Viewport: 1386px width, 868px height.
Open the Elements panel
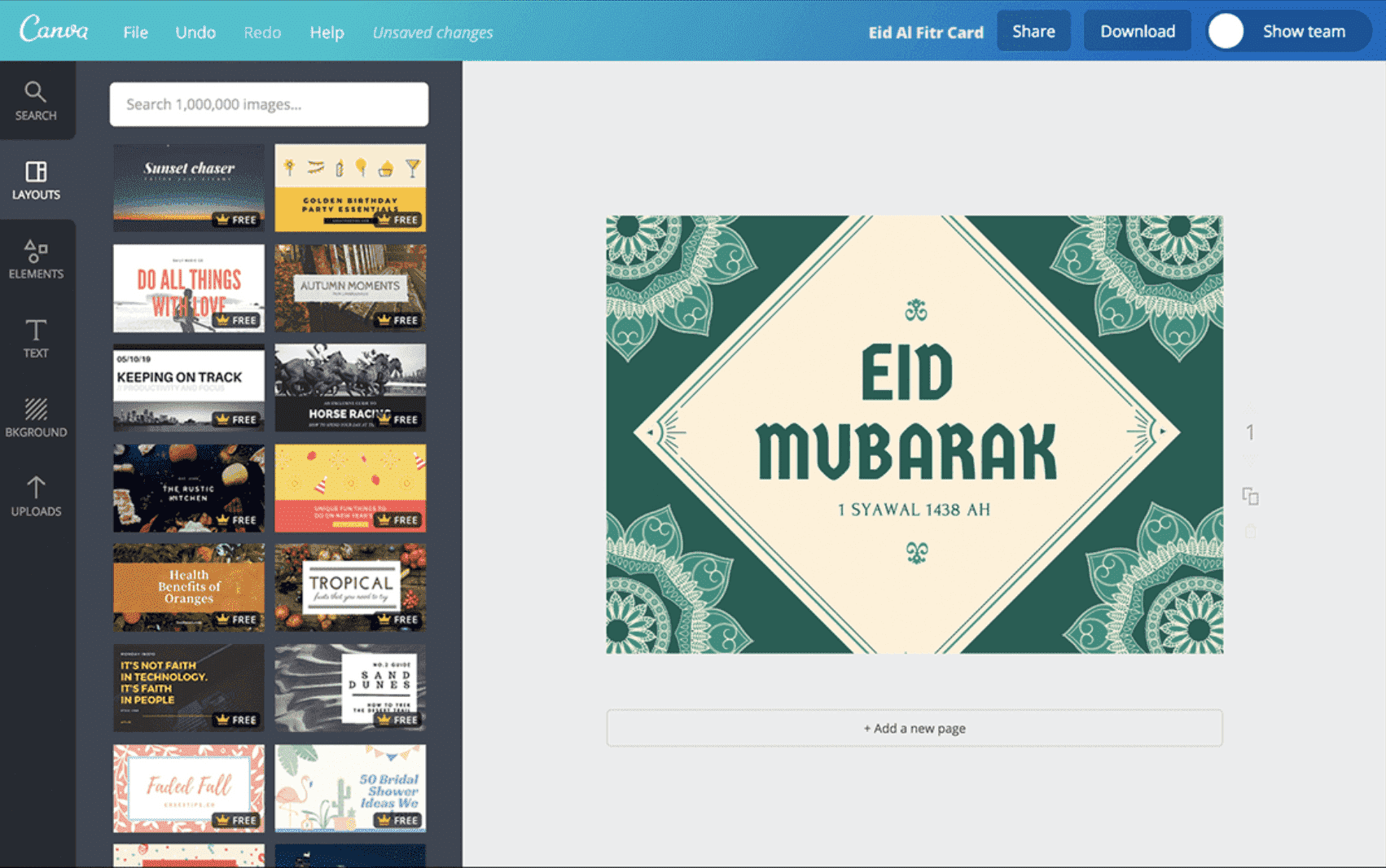36,259
